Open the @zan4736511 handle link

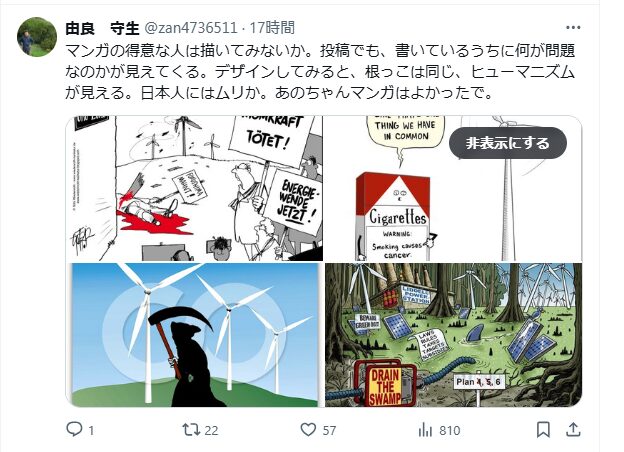pyautogui.click(x=190, y=28)
